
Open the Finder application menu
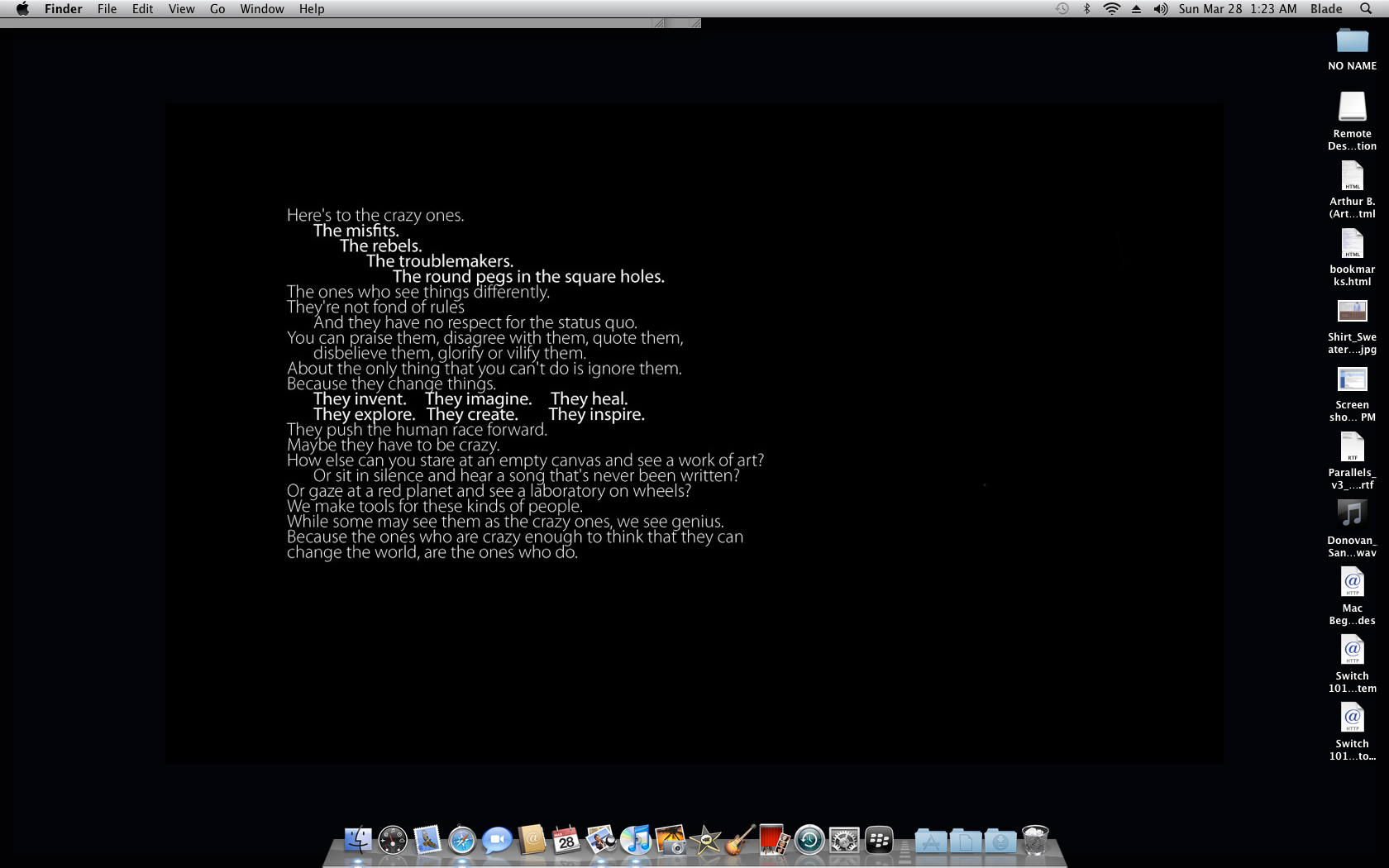coord(64,9)
